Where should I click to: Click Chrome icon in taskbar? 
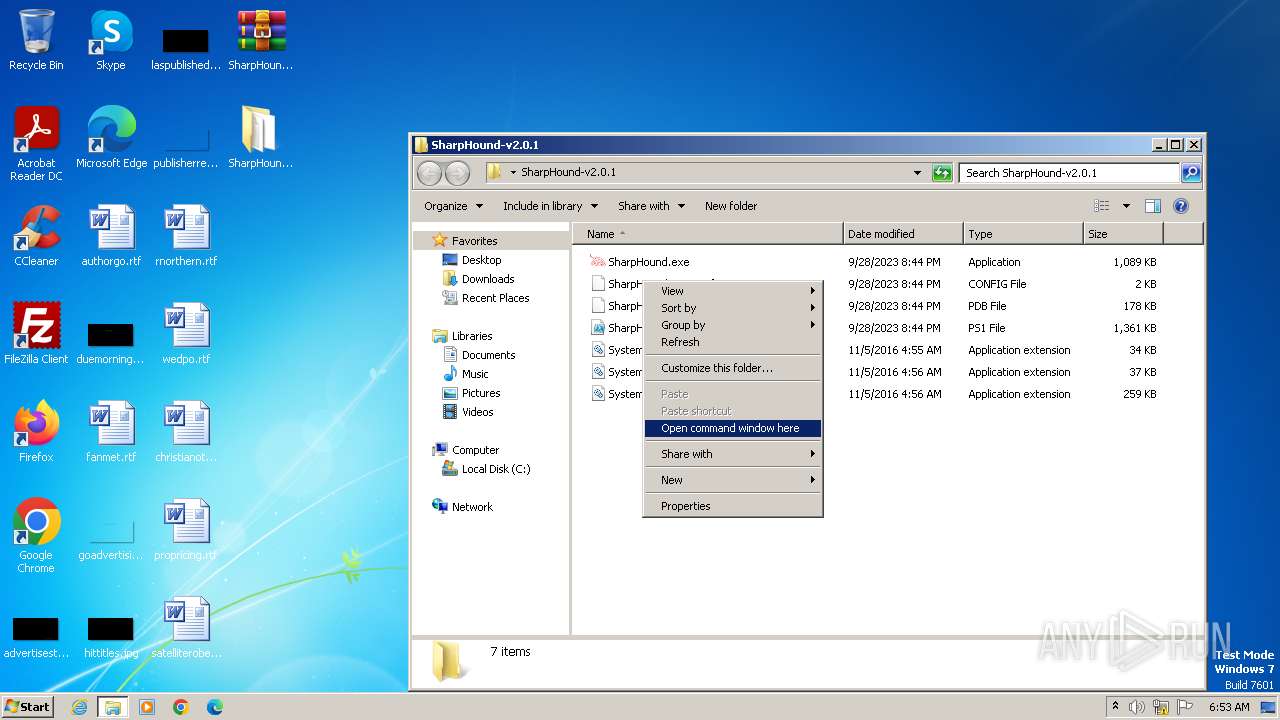click(x=181, y=707)
